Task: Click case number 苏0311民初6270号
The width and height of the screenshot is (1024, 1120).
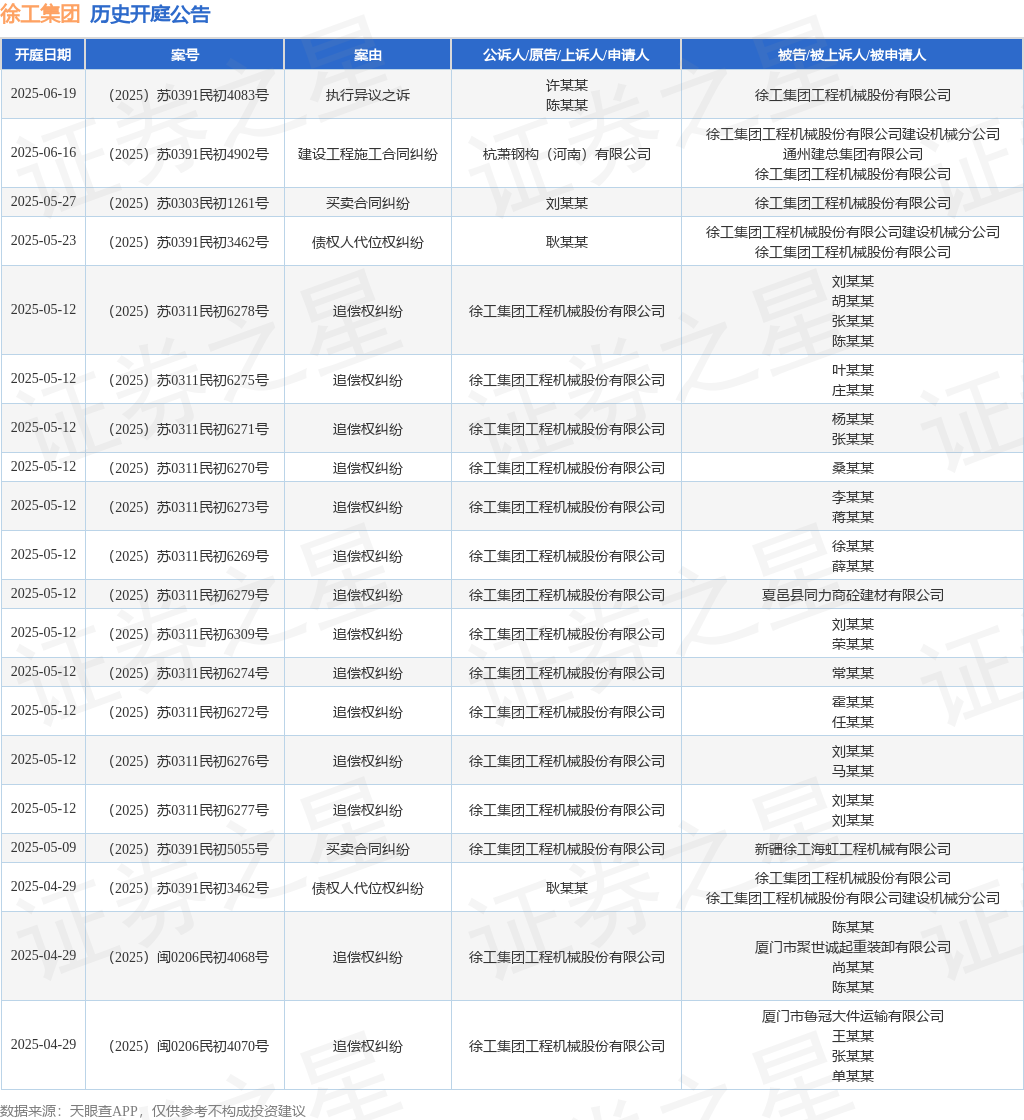Action: [x=189, y=469]
